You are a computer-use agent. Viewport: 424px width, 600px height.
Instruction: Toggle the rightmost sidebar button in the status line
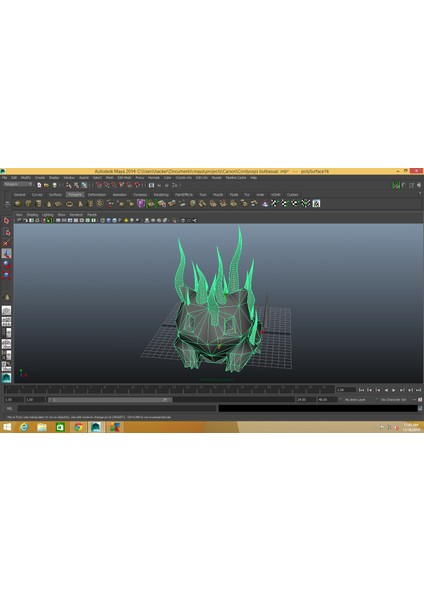pyautogui.click(x=419, y=185)
